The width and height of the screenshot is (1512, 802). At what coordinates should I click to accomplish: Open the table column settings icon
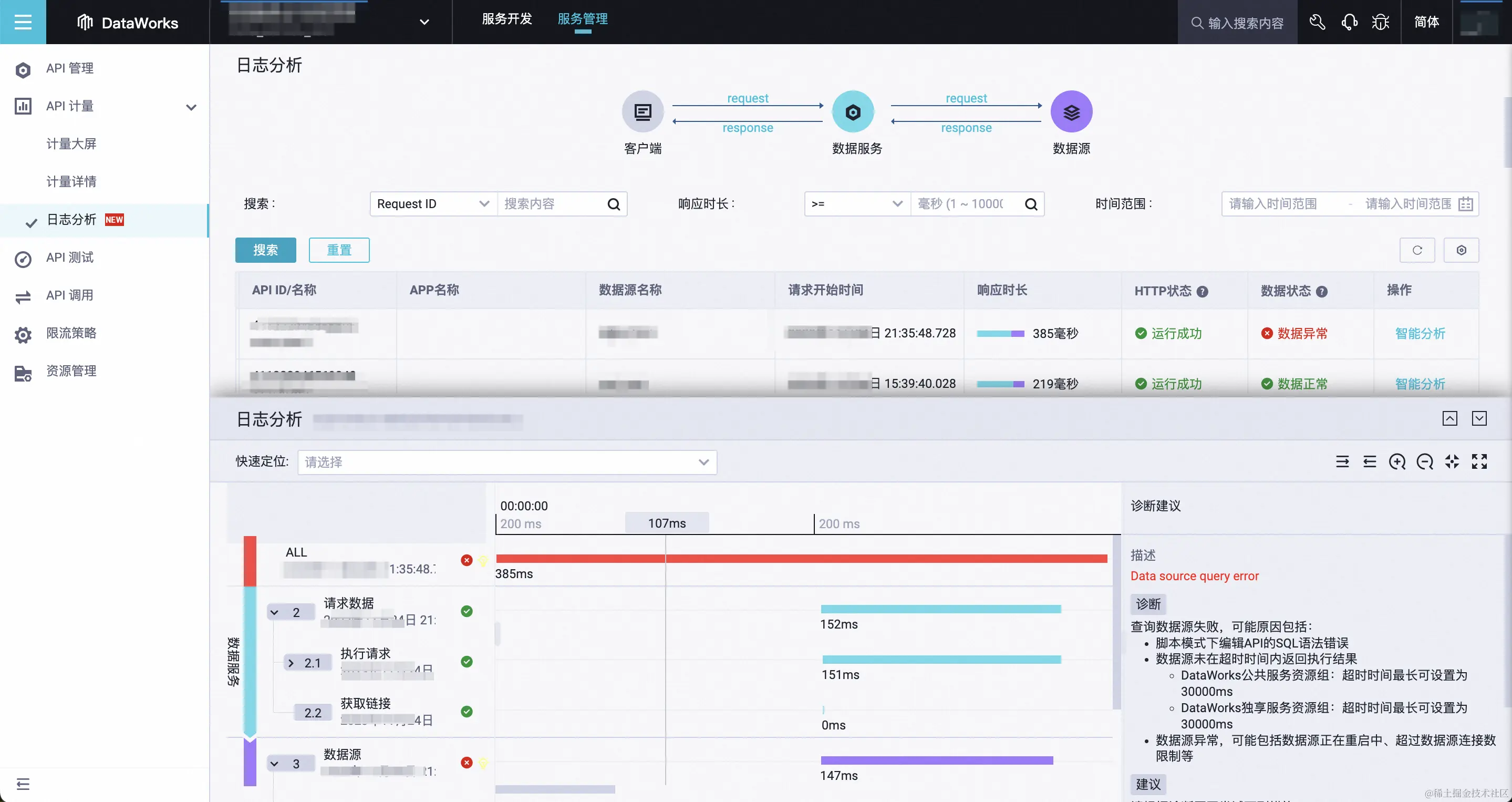(1461, 250)
